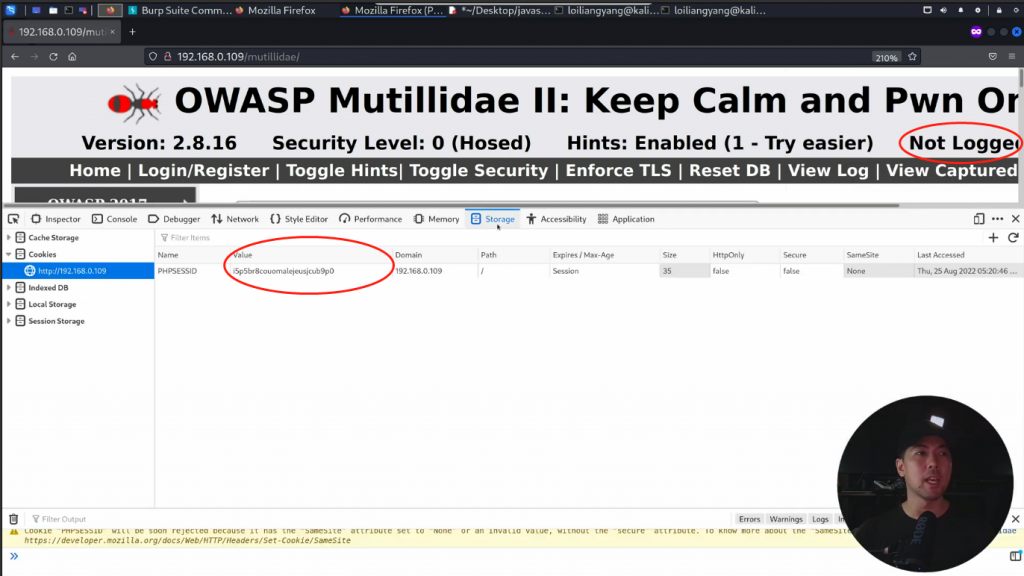Sort cookies by the Expires / Max-Age header
The width and height of the screenshot is (1024, 576).
pyautogui.click(x=603, y=255)
